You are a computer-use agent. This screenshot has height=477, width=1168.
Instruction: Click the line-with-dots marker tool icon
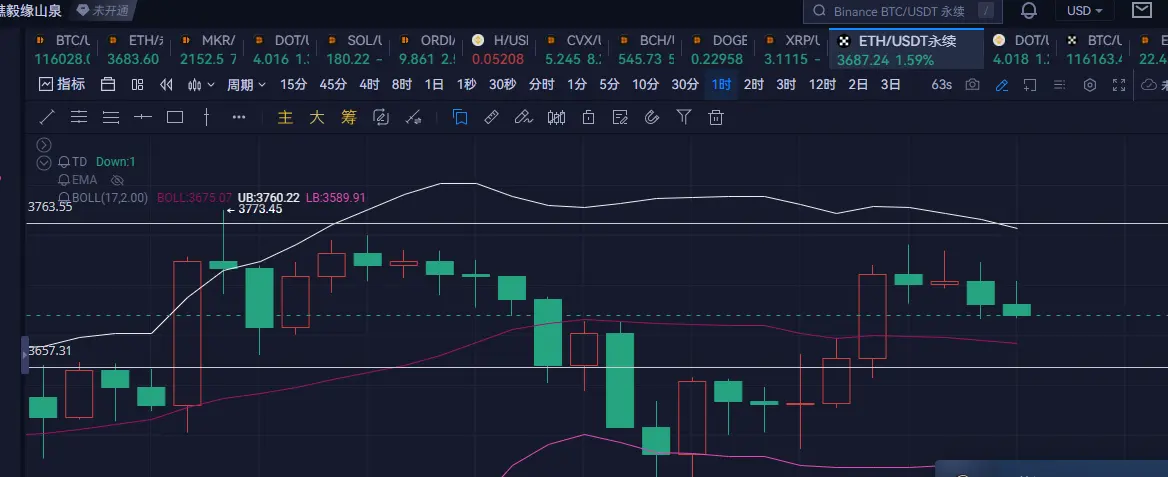click(413, 117)
